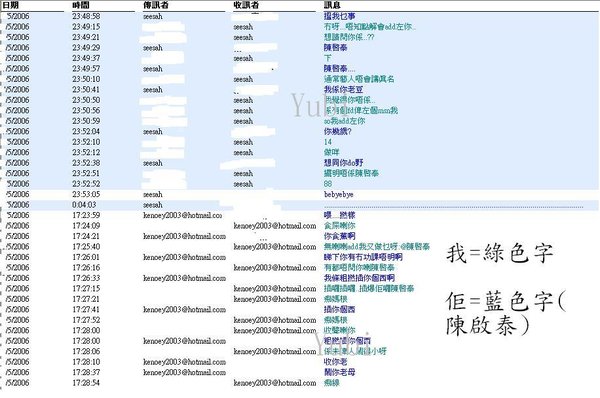Select the time cell 23:52:04
The image size is (600, 398).
(x=86, y=132)
